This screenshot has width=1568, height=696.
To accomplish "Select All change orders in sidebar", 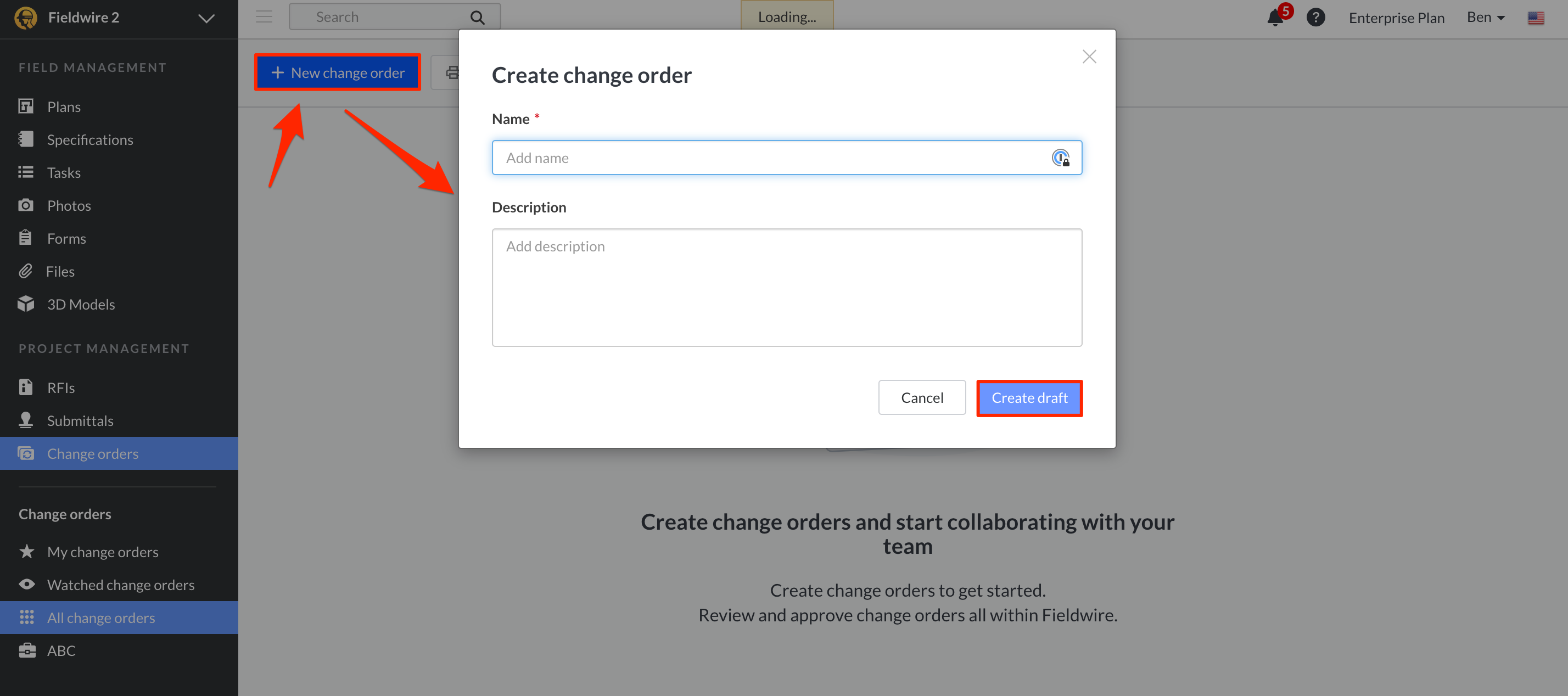I will 100,617.
